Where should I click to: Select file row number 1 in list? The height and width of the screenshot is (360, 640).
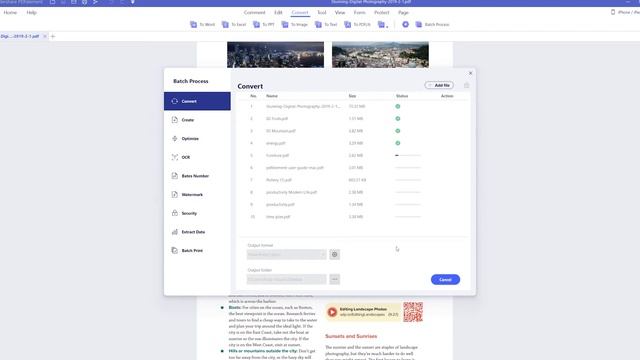(353, 107)
